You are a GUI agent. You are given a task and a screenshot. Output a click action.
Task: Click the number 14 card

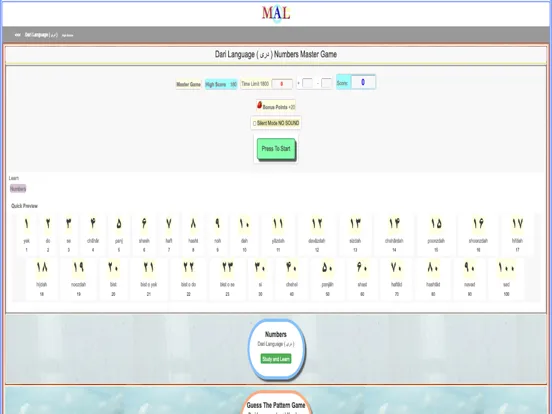click(x=394, y=234)
